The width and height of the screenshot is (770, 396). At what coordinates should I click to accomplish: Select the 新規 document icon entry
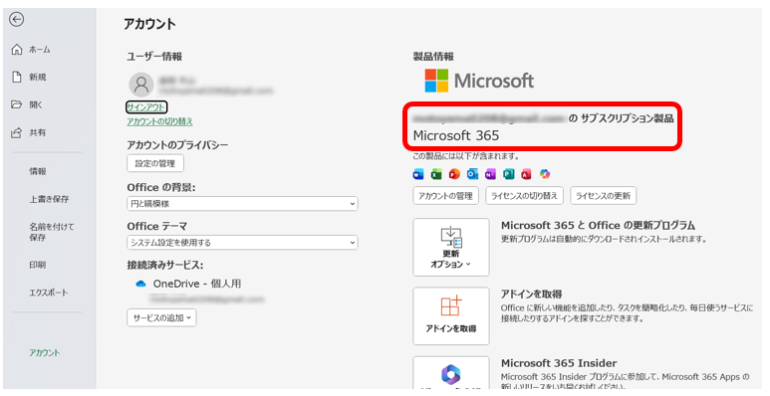(x=17, y=77)
